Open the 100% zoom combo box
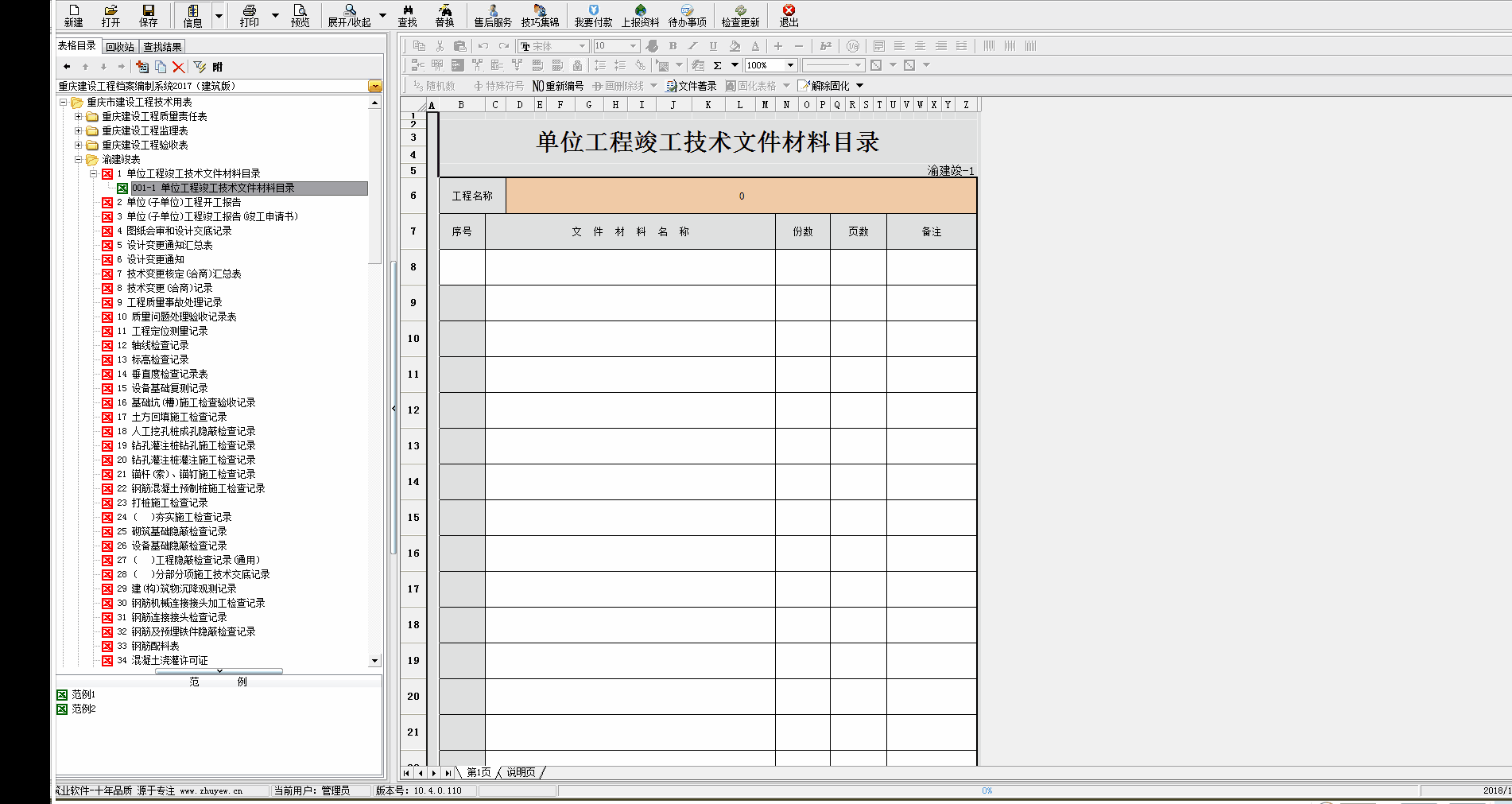The image size is (1512, 804). [789, 65]
